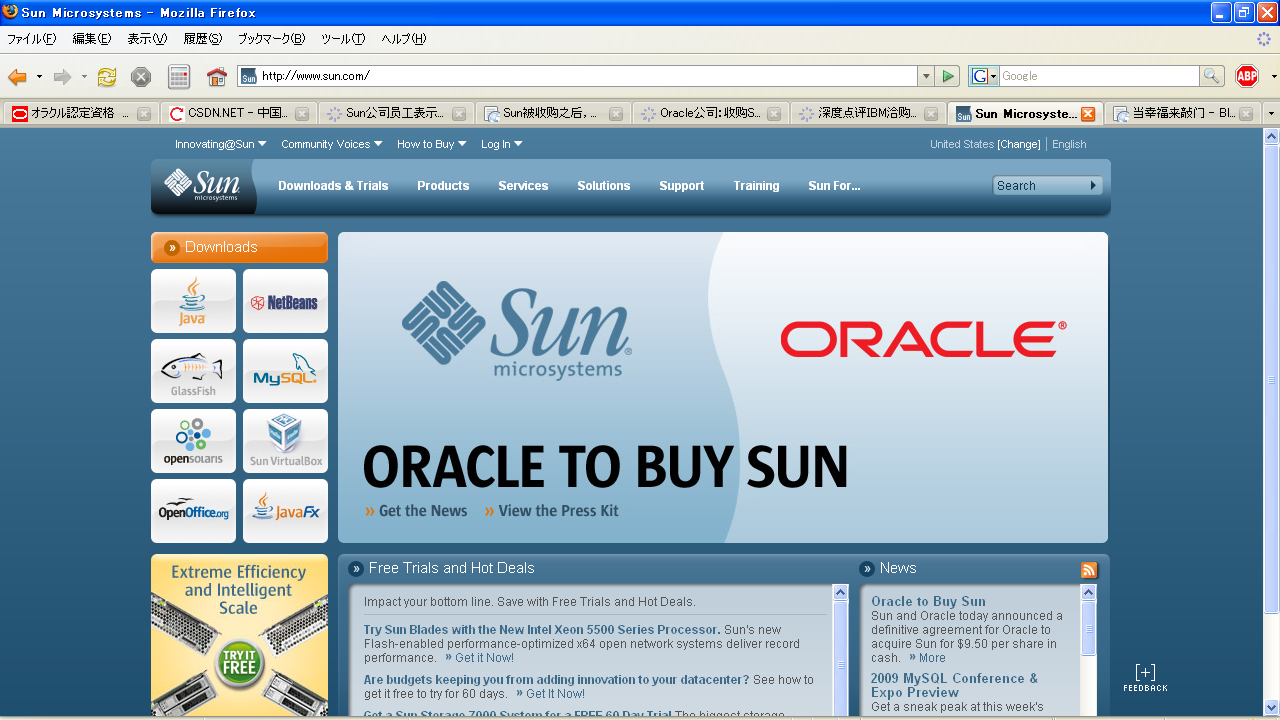
Task: Click the green Go arrow button
Action: [949, 76]
